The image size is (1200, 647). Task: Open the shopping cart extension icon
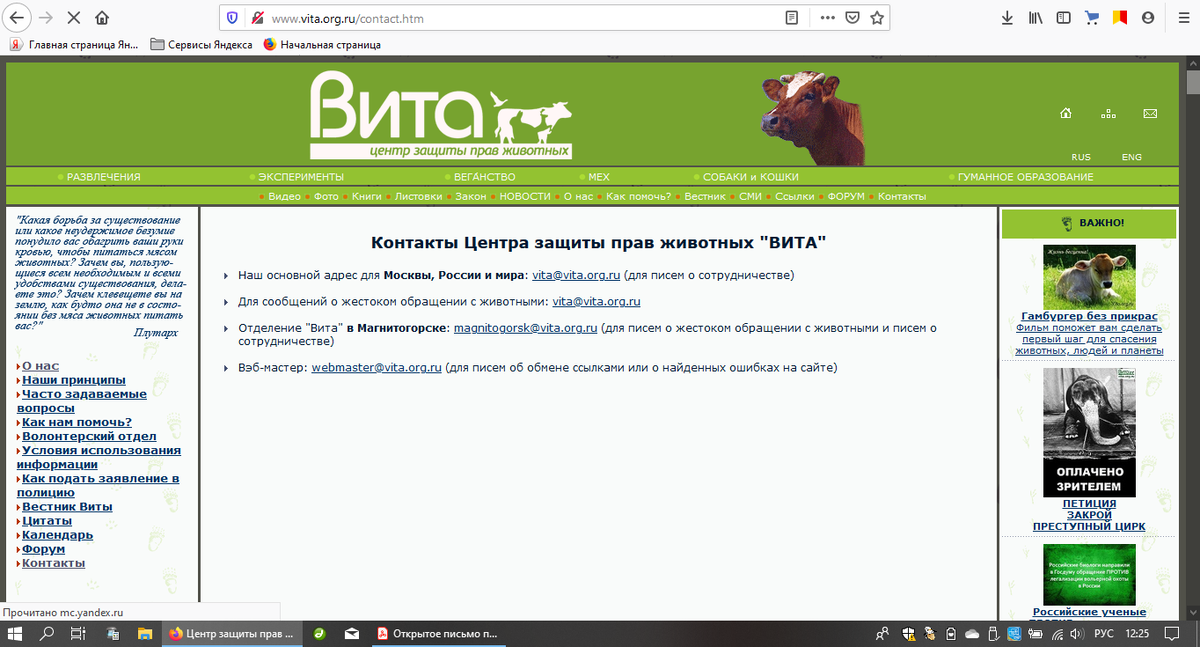1091,17
